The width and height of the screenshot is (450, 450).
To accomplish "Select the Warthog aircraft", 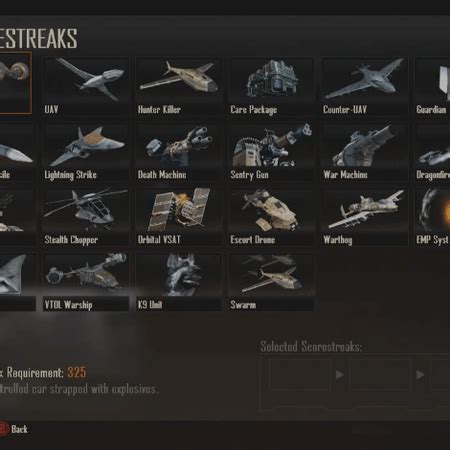I will pos(364,217).
